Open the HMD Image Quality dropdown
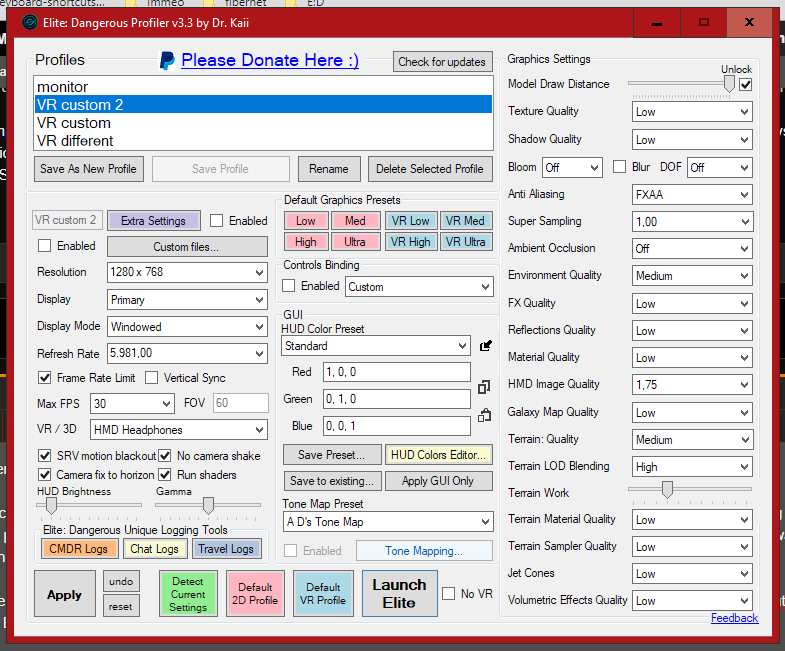785x651 pixels. click(692, 385)
